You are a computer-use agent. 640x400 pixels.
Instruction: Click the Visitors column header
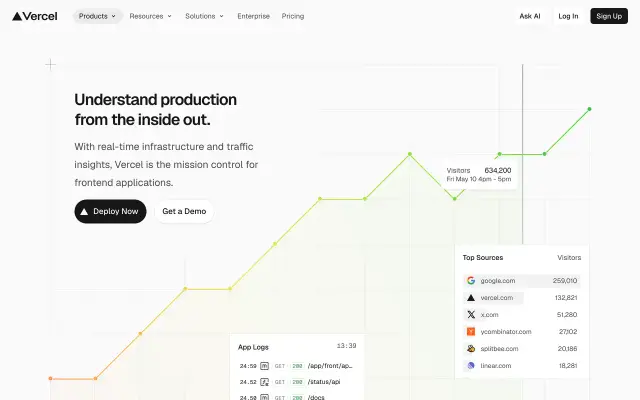569,258
